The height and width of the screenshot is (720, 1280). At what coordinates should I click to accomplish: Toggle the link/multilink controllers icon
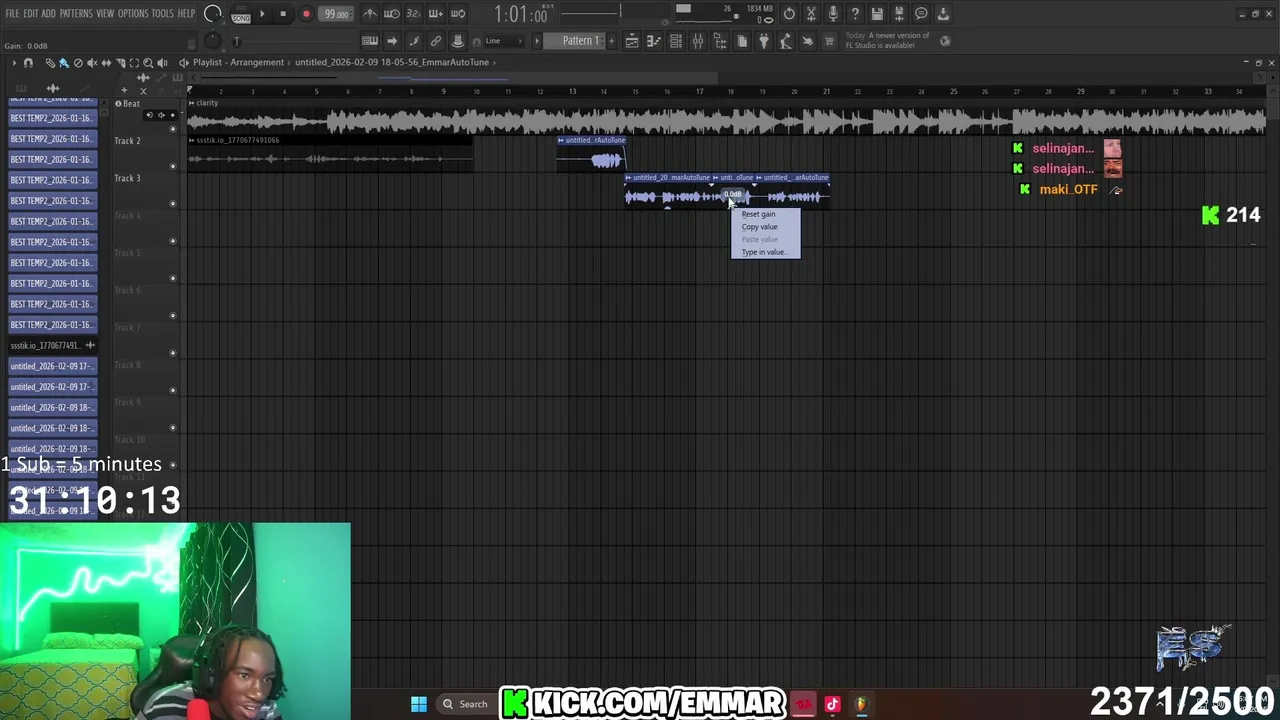pyautogui.click(x=436, y=41)
